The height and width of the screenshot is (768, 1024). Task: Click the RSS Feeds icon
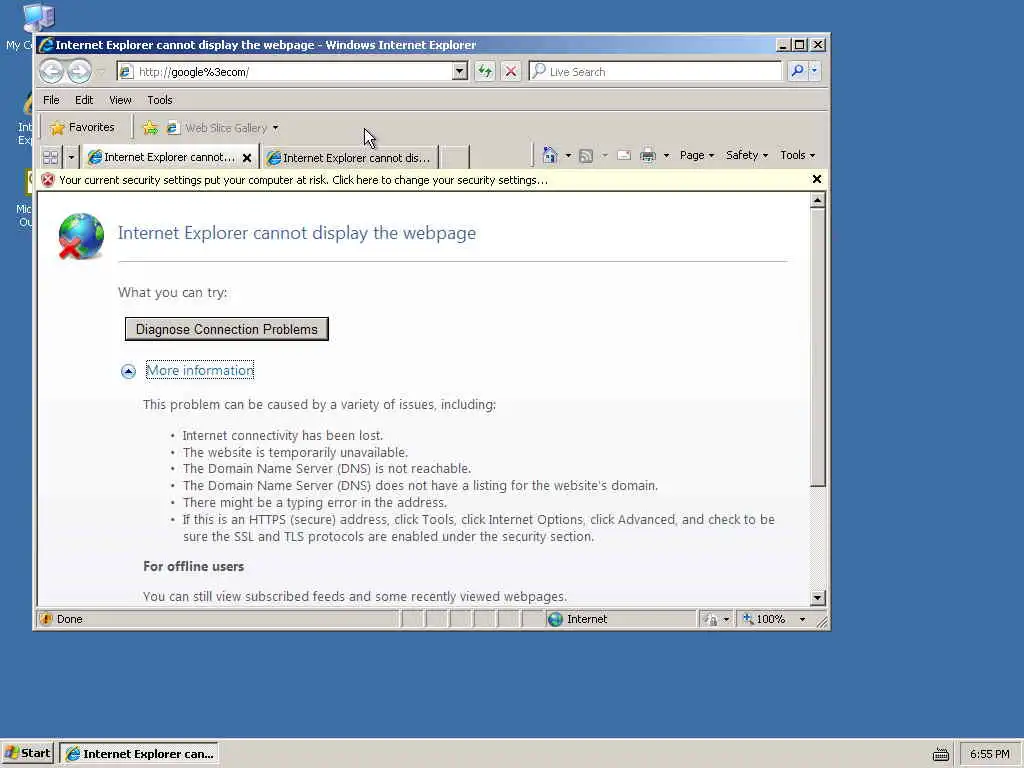coord(586,155)
